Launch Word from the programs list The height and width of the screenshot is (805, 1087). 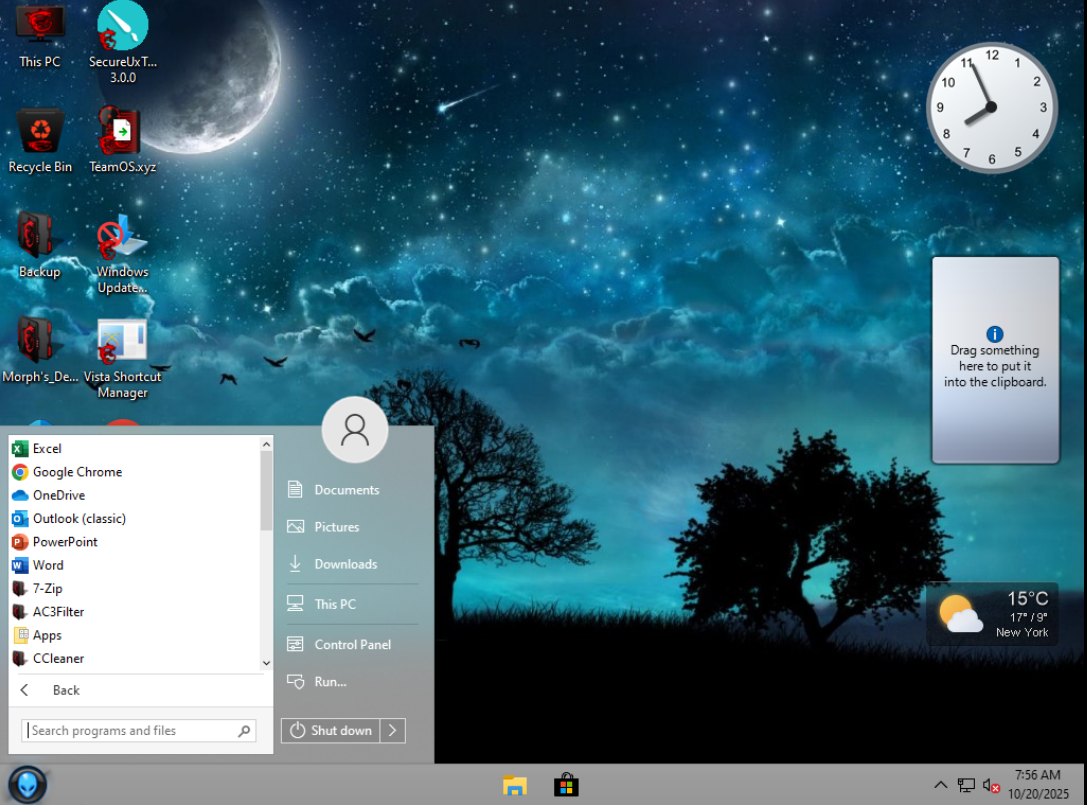tap(134, 565)
